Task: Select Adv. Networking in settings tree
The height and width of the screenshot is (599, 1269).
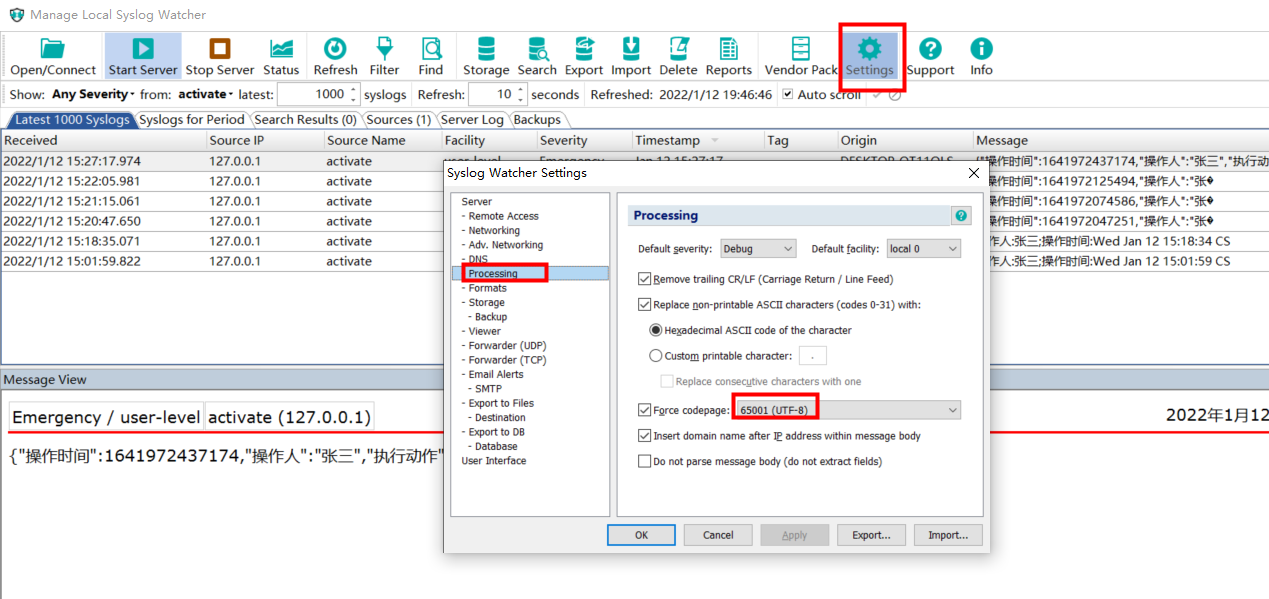Action: [506, 245]
